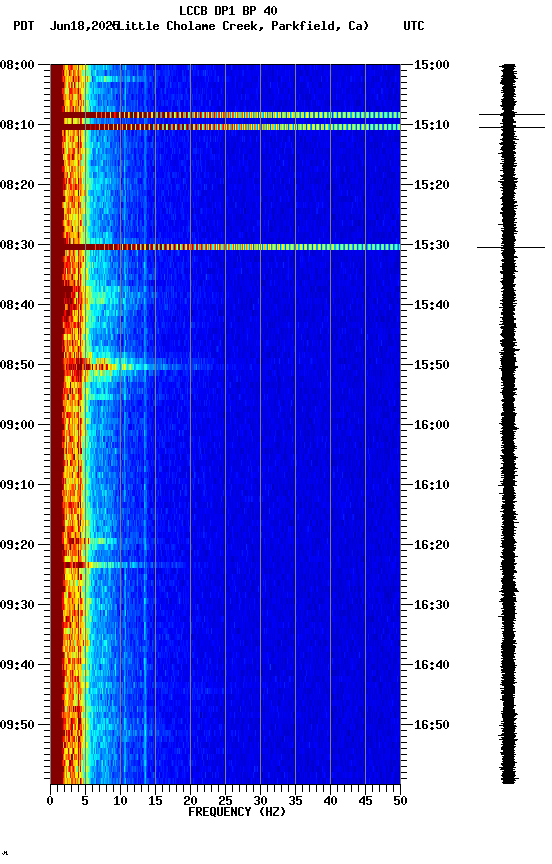Click the "09:00" PDT time label
552x864 pixels.
[17, 425]
